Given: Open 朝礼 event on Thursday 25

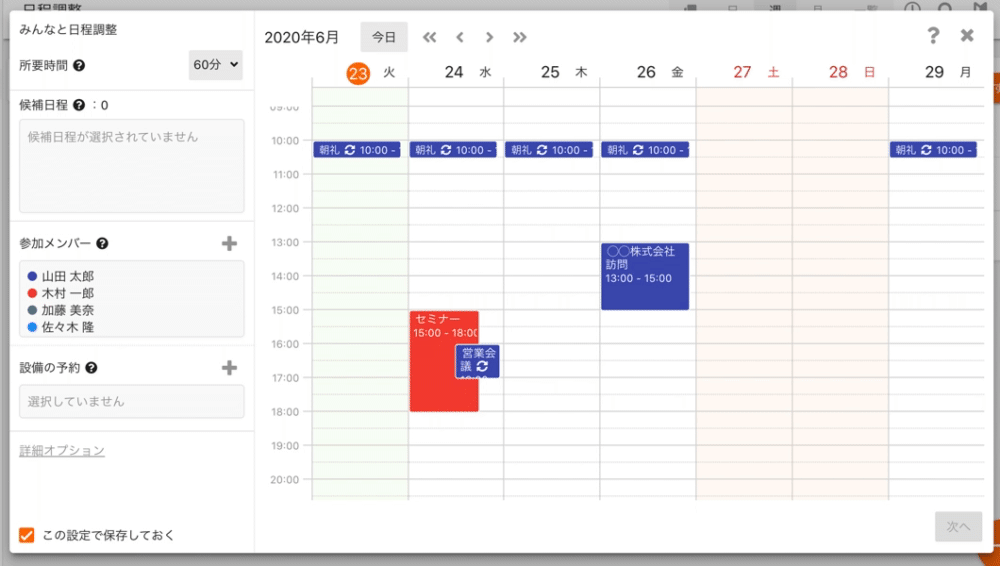Looking at the screenshot, I should pos(549,150).
